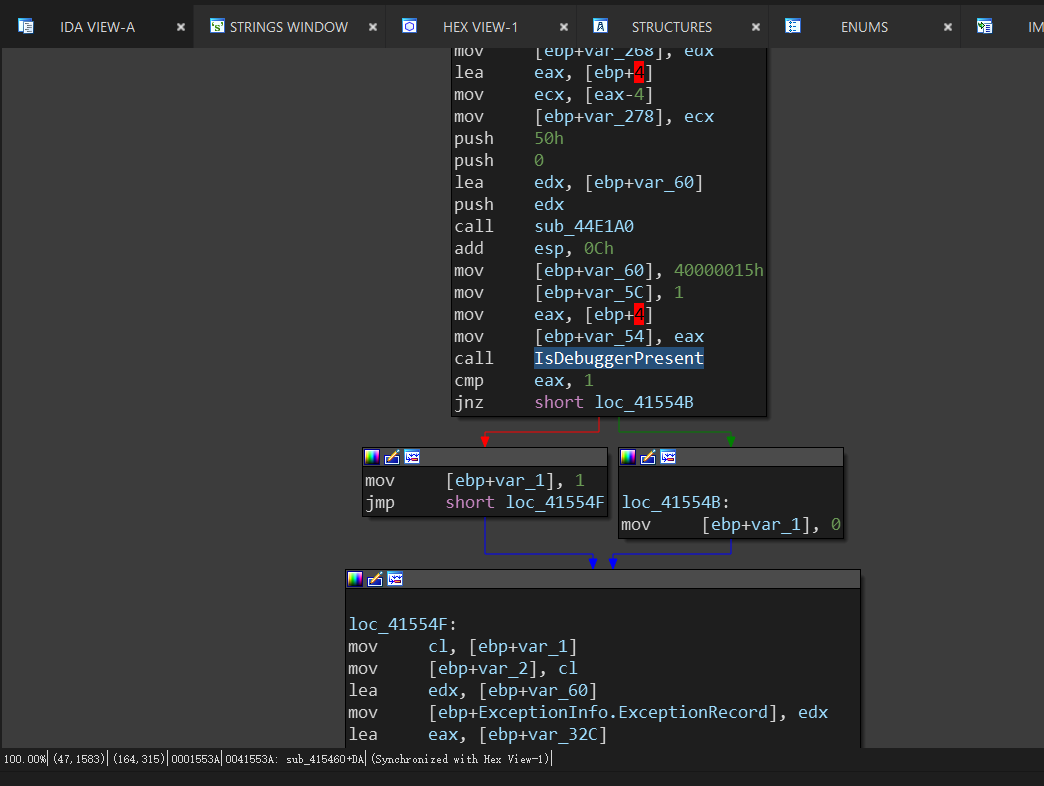The width and height of the screenshot is (1044, 786).
Task: Group nodes icon on loc_41554F block
Action: point(395,579)
